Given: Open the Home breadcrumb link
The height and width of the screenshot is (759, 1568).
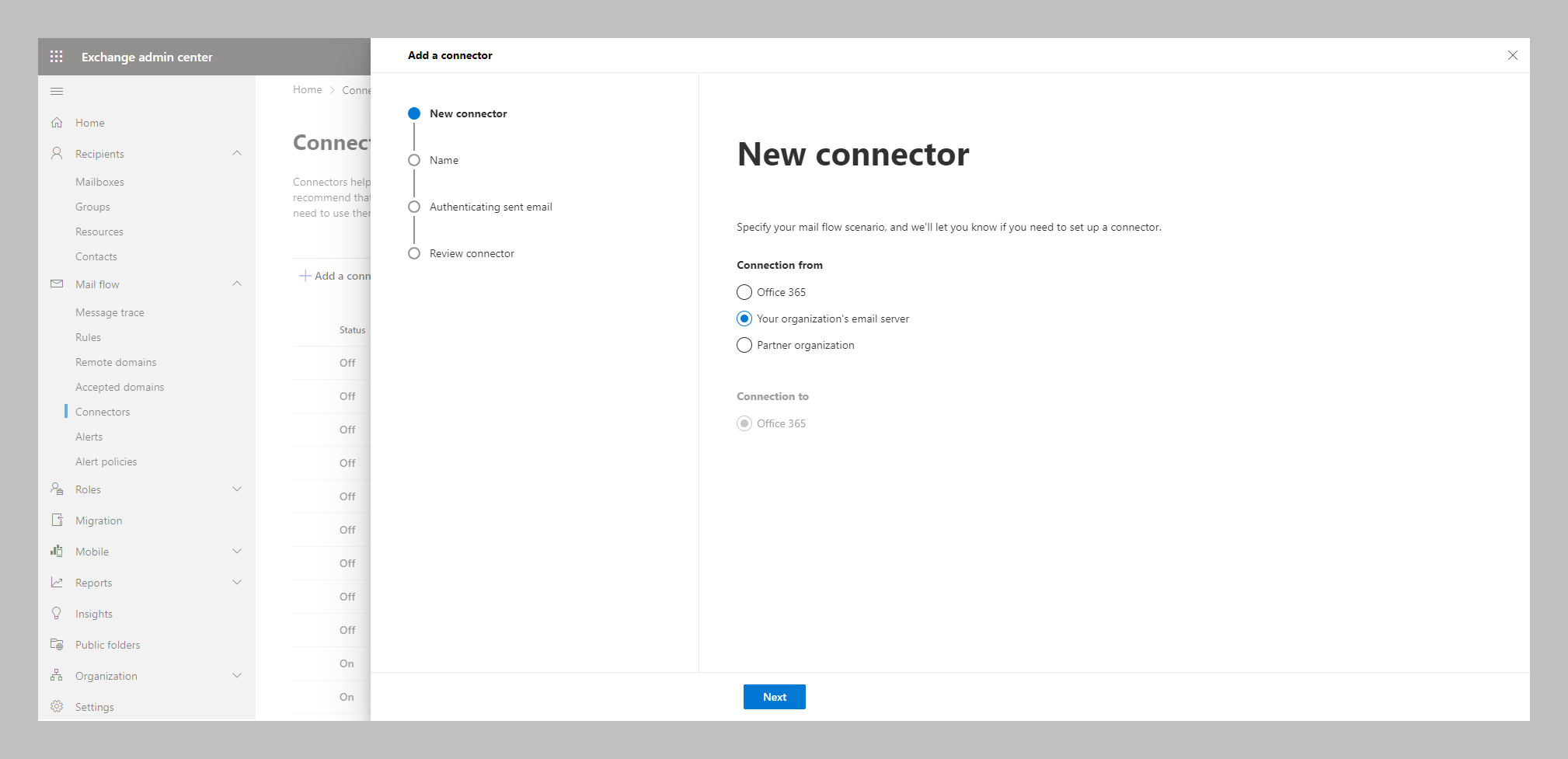Looking at the screenshot, I should (x=307, y=89).
